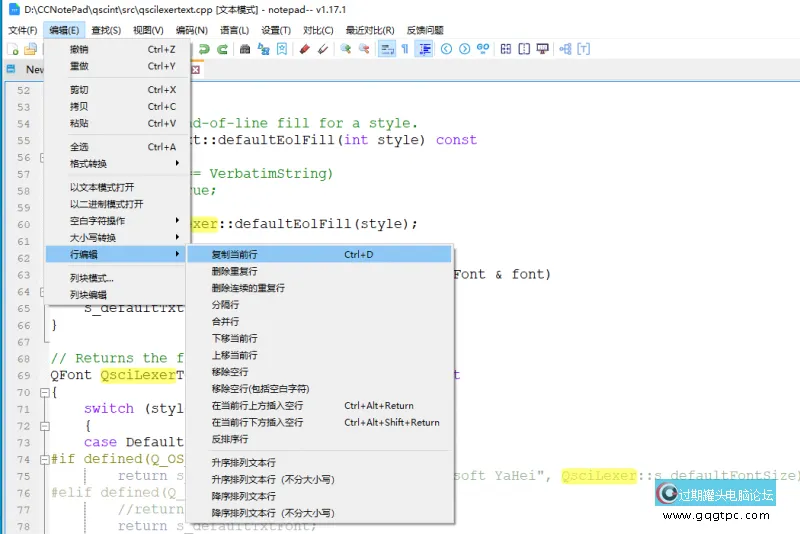Screen dimensions: 800x534
Task: Select 列块编辑 menu entry
Action: click(x=117, y=295)
